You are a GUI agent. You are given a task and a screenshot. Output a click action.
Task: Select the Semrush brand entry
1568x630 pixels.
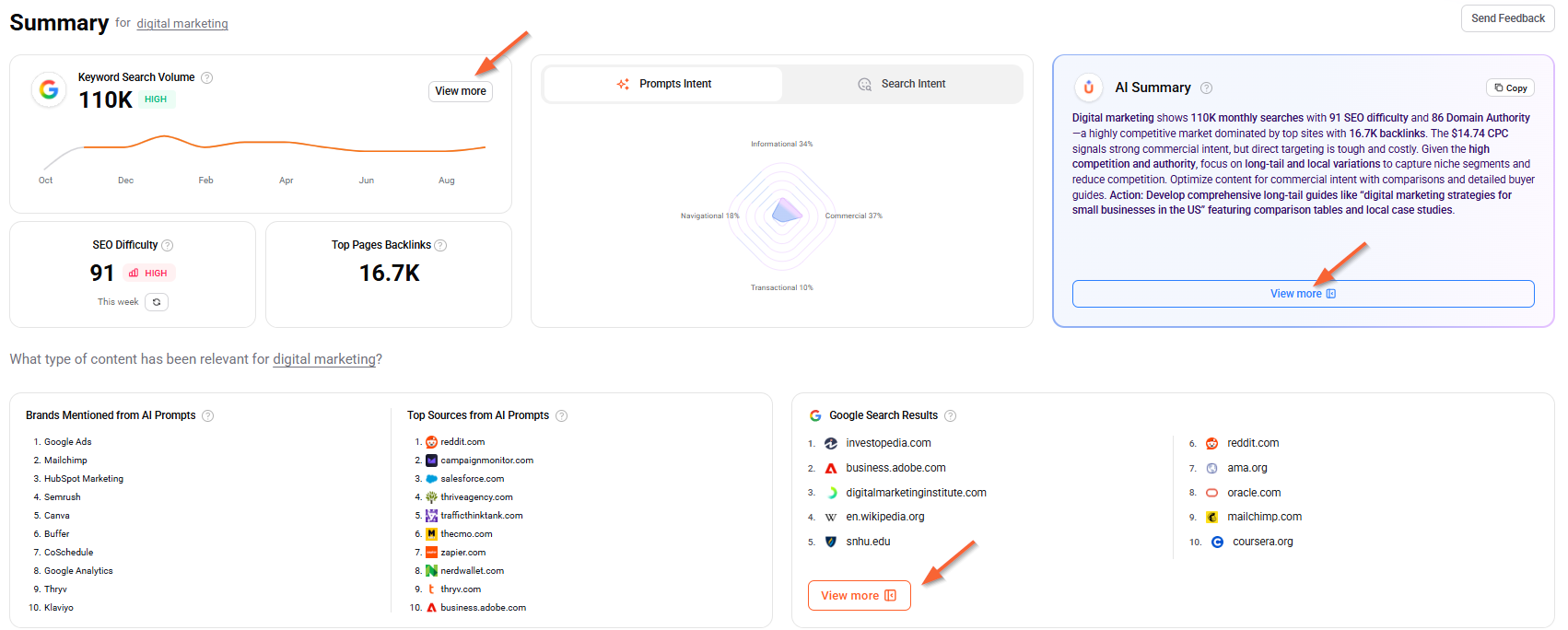coord(63,497)
